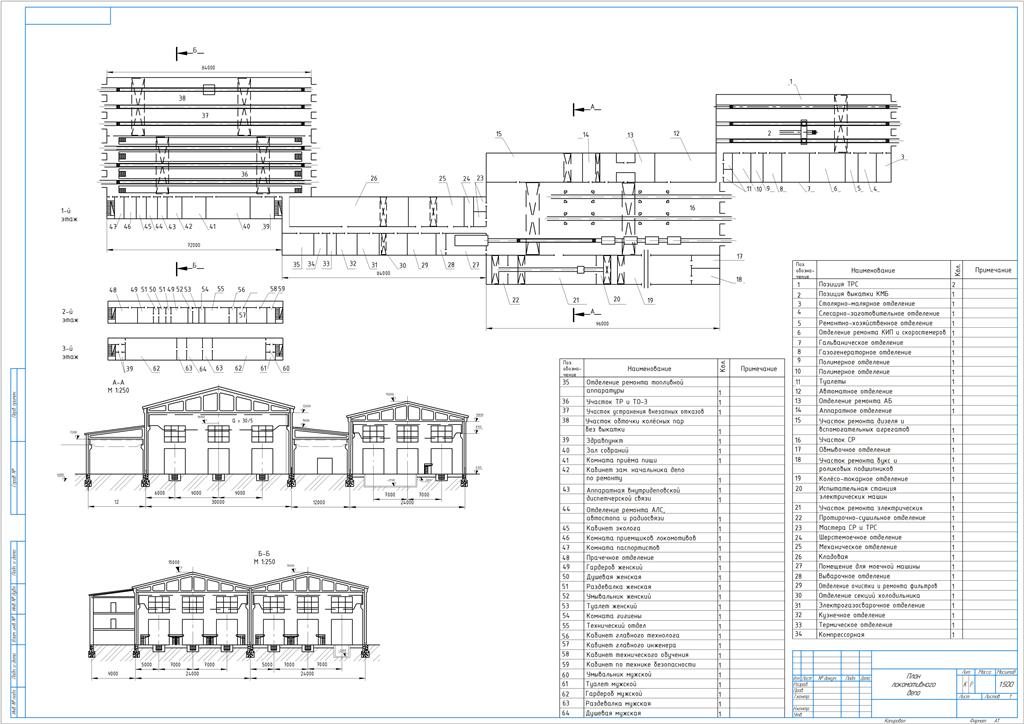Select 'Участок ТР и ТО-3' row
1024x724 pixels.
[x=672, y=401]
